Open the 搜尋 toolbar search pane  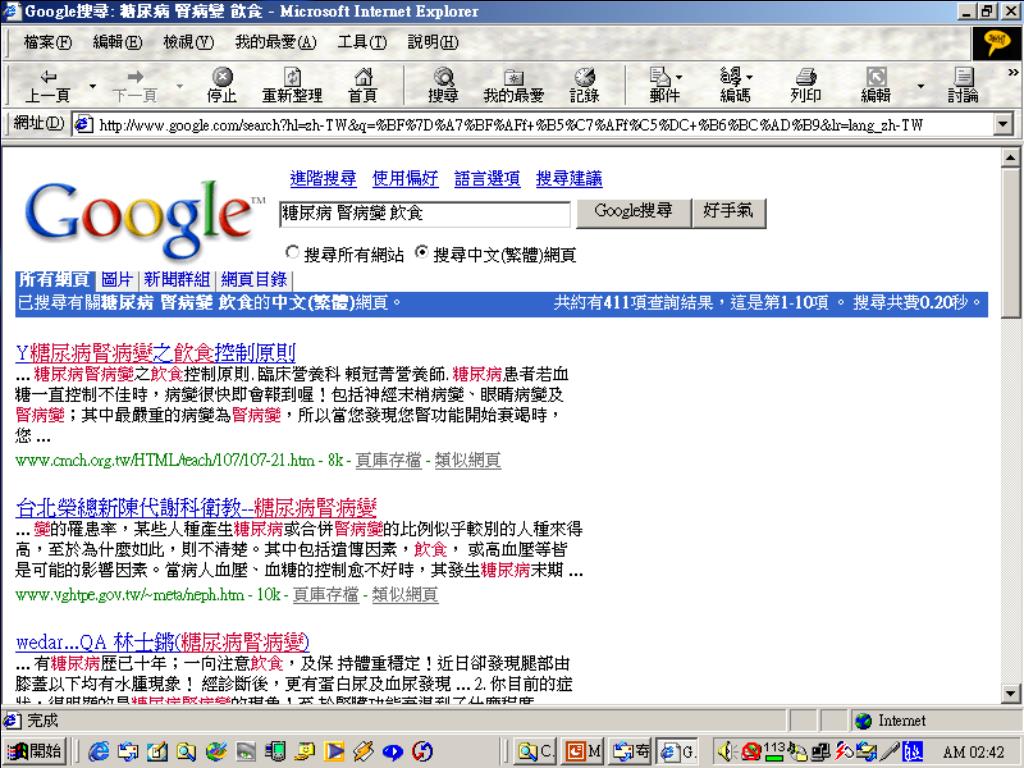pyautogui.click(x=443, y=86)
